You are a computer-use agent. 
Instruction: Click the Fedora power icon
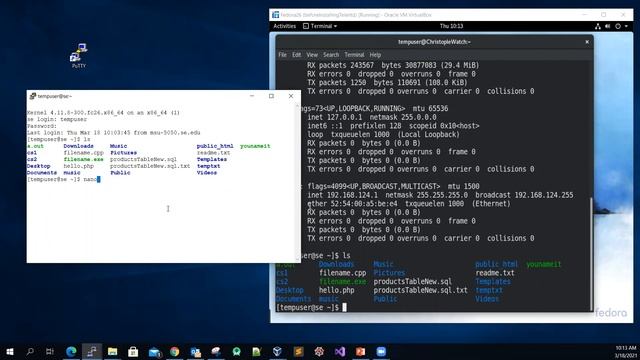click(618, 26)
